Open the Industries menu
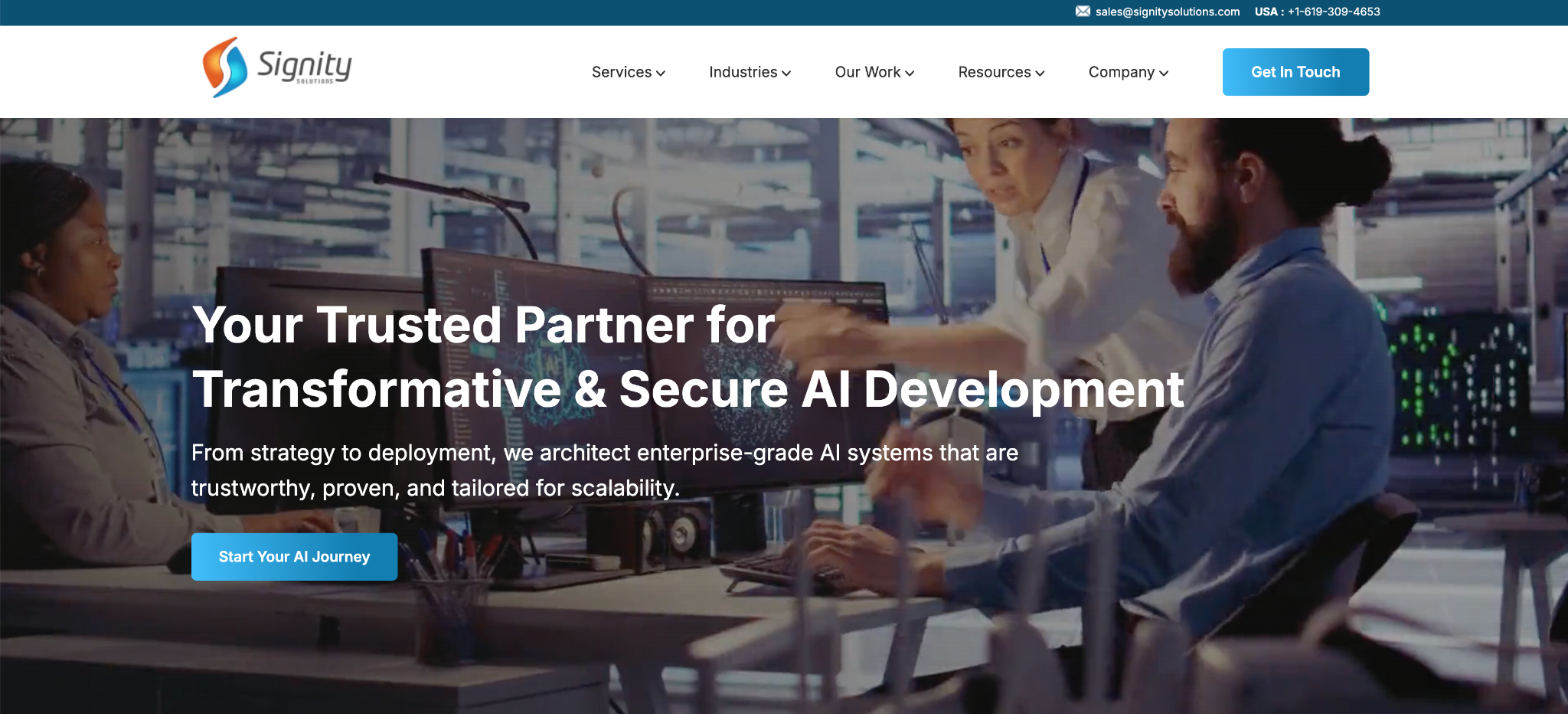The image size is (1568, 714). point(743,72)
